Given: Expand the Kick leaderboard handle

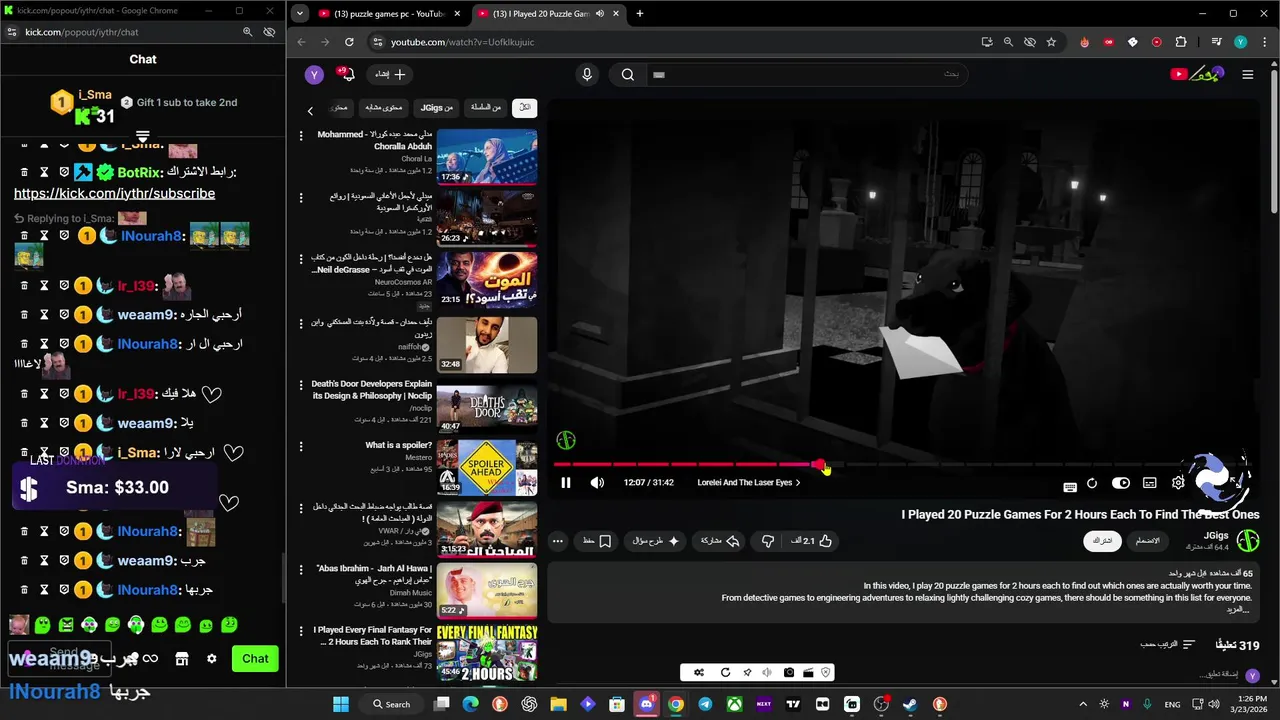Looking at the screenshot, I should [143, 136].
